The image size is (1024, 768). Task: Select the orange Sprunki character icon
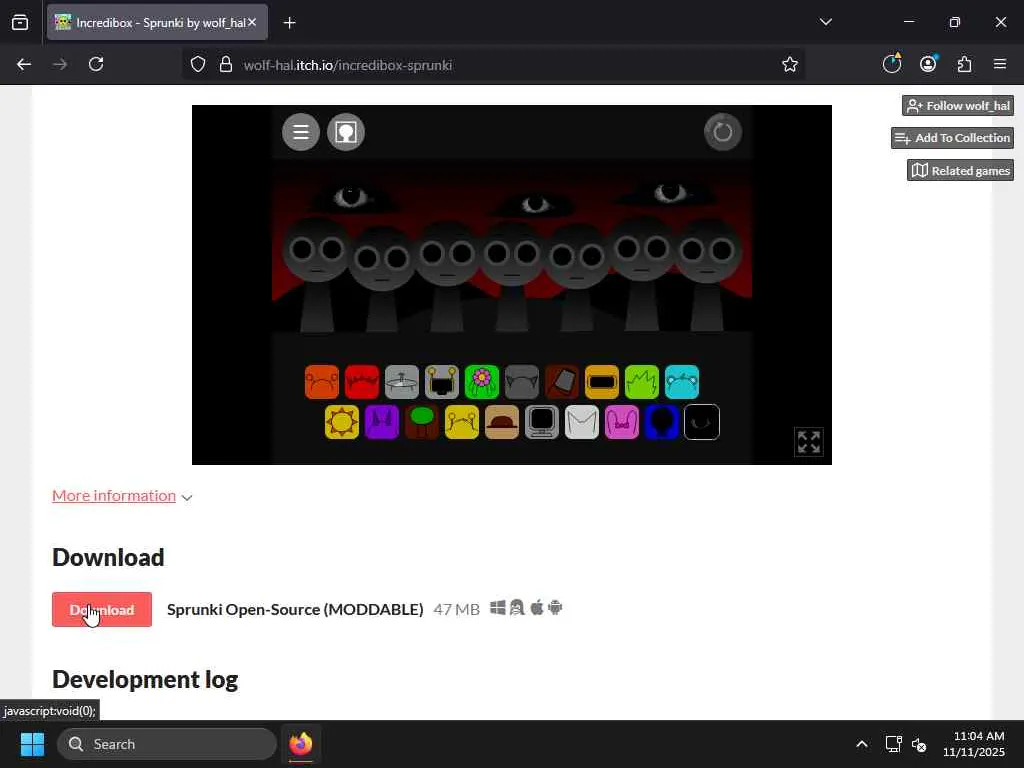(x=322, y=382)
